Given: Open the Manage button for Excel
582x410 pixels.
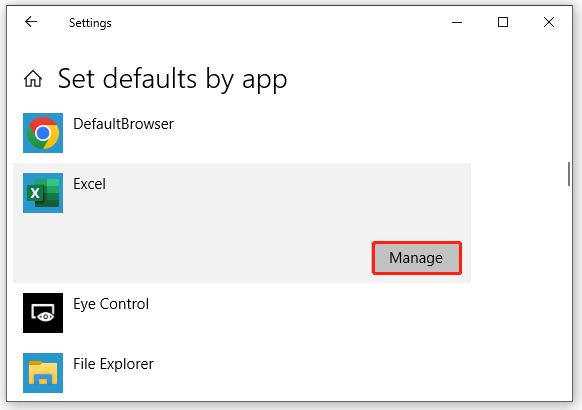Looking at the screenshot, I should pyautogui.click(x=417, y=258).
